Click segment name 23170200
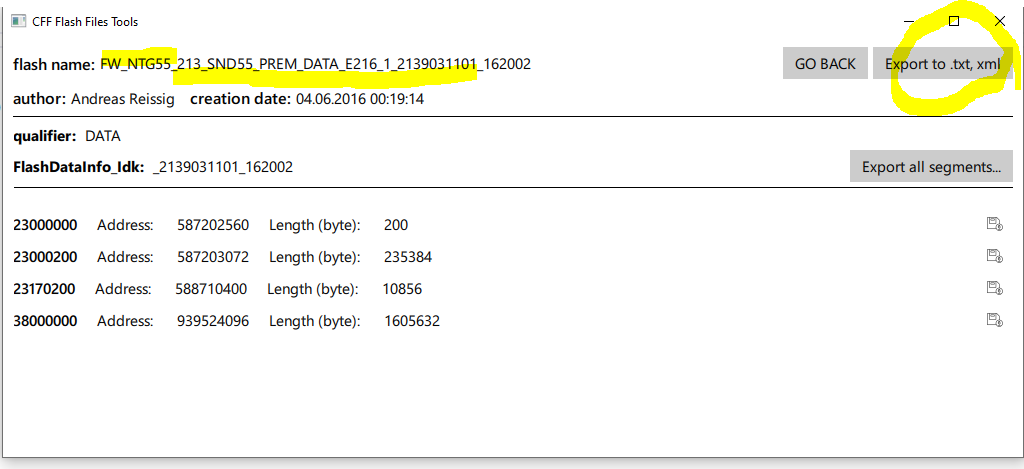Image resolution: width=1024 pixels, height=469 pixels. point(45,289)
